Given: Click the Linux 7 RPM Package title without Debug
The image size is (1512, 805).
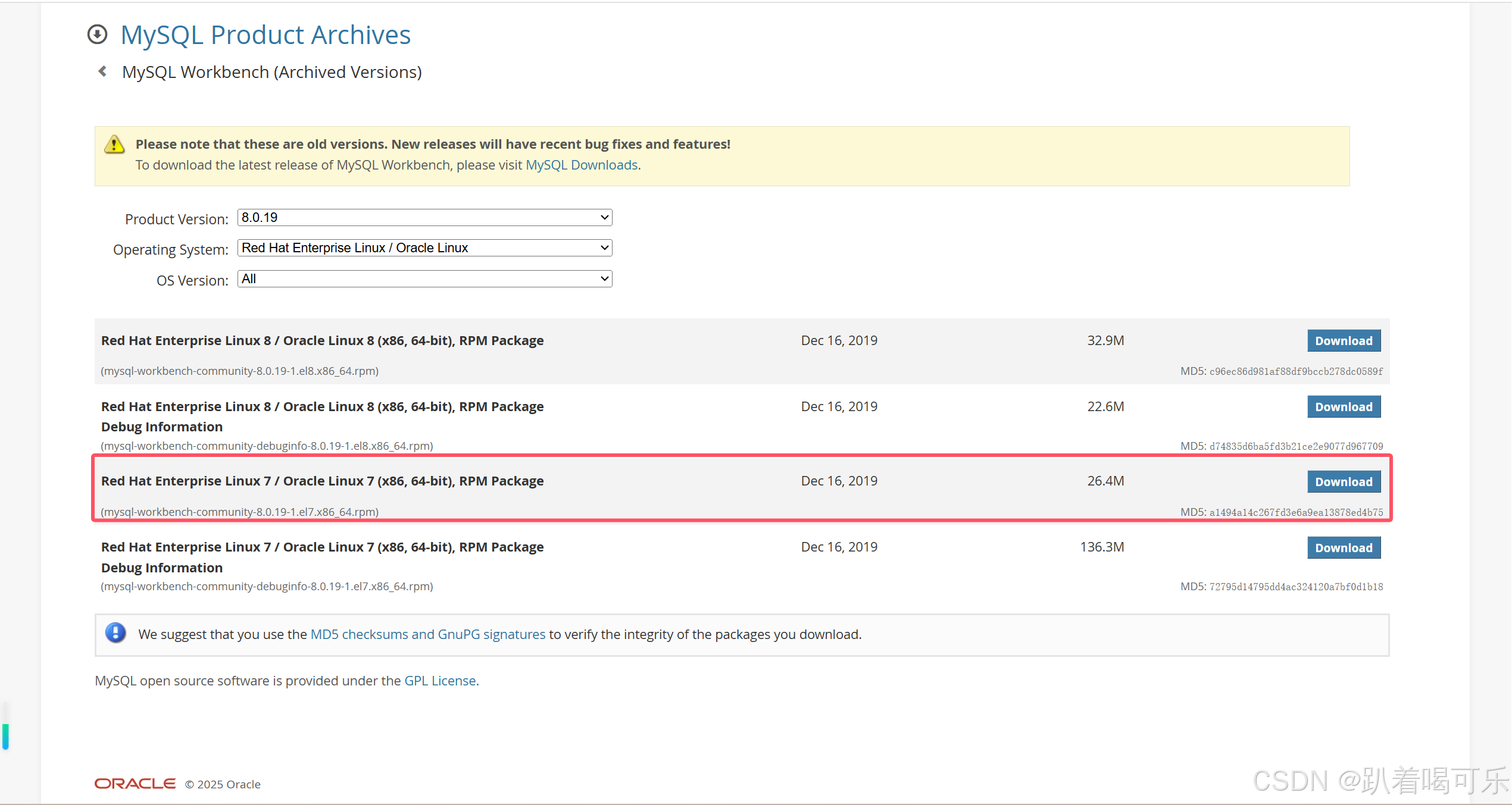Looking at the screenshot, I should pyautogui.click(x=323, y=481).
